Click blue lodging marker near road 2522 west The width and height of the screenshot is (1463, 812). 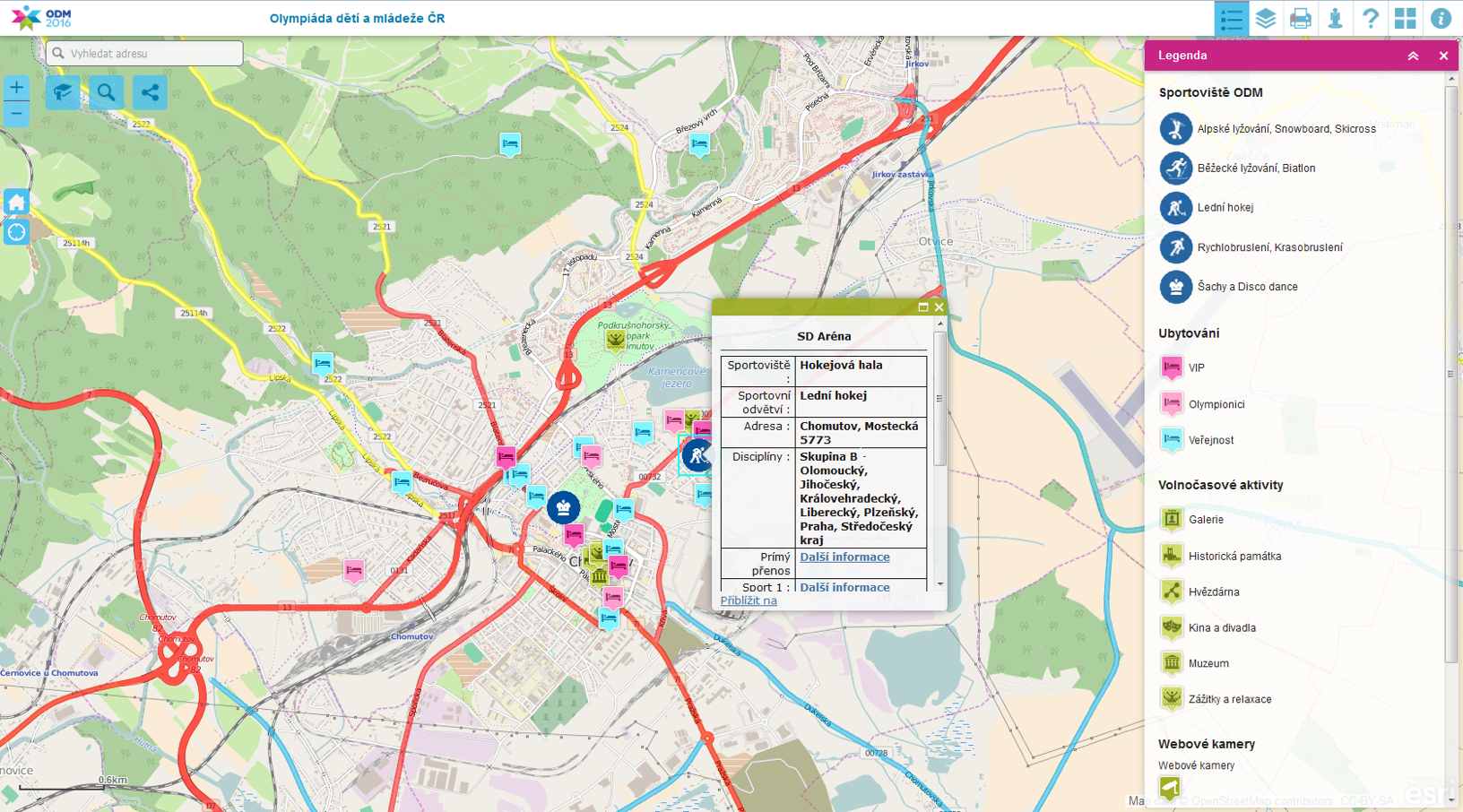[x=323, y=364]
